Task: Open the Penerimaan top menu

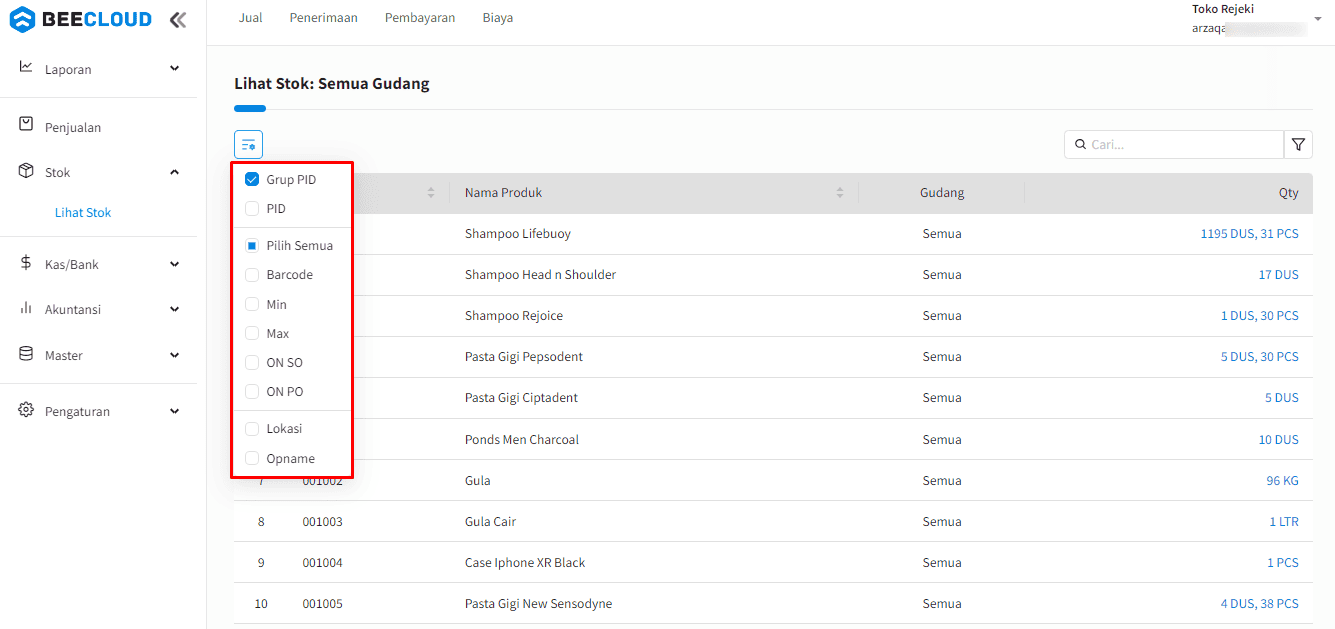Action: coord(323,18)
